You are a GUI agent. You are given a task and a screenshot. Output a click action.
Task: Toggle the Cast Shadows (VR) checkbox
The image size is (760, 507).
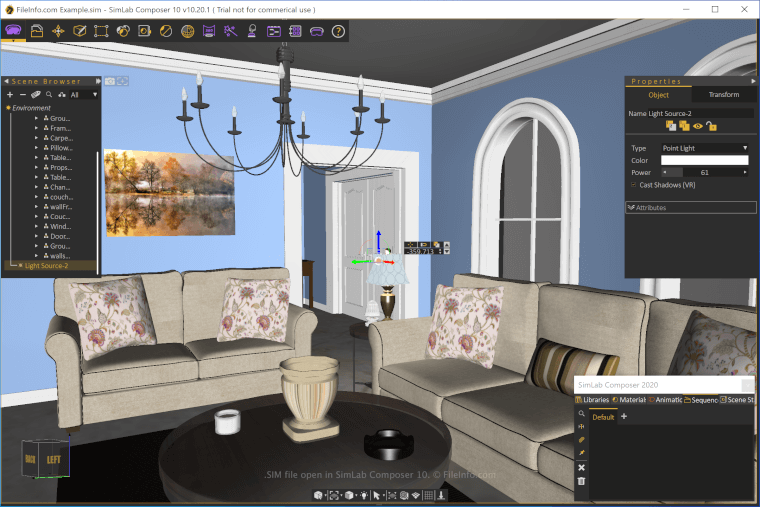(634, 185)
